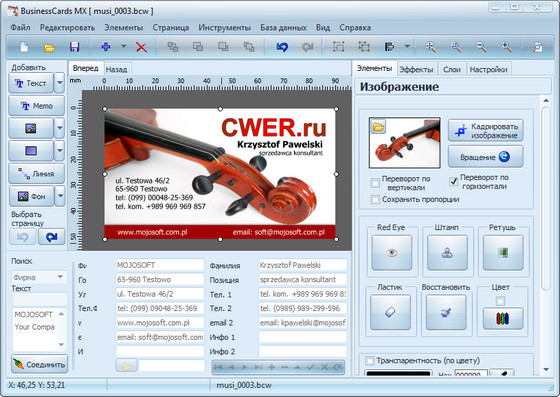Click the Линия add line button

[36, 174]
